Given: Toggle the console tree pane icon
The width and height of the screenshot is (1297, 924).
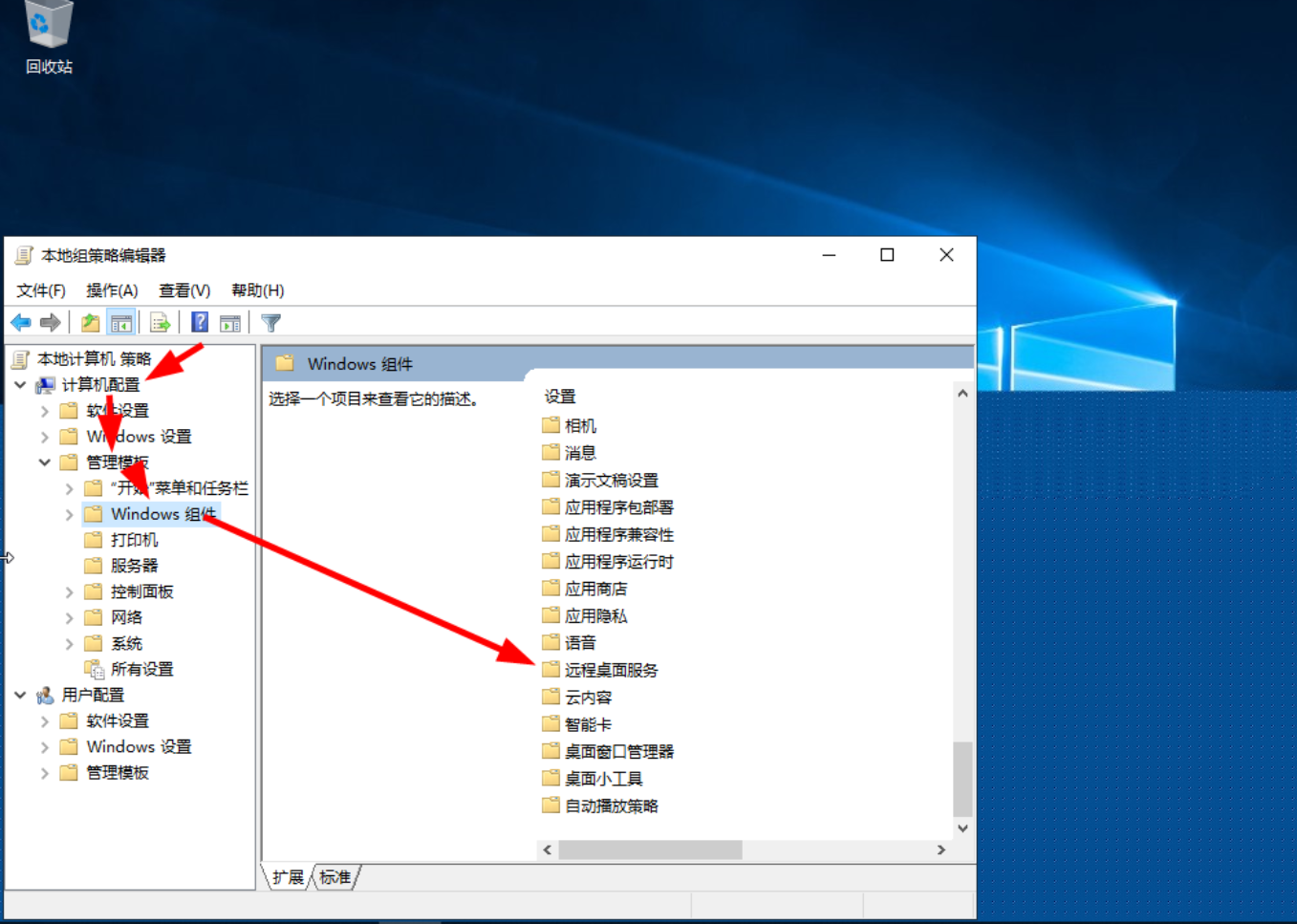Looking at the screenshot, I should pyautogui.click(x=121, y=323).
